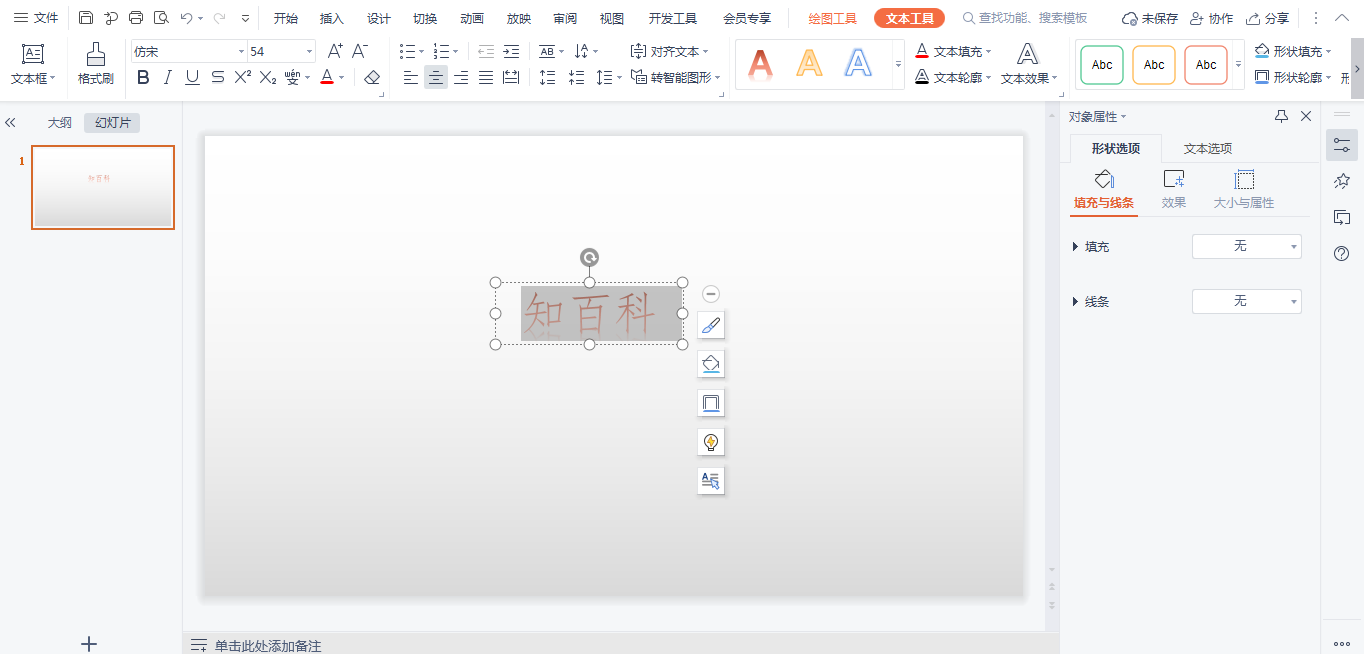Switch to the 文本选项 tab

point(1207,148)
